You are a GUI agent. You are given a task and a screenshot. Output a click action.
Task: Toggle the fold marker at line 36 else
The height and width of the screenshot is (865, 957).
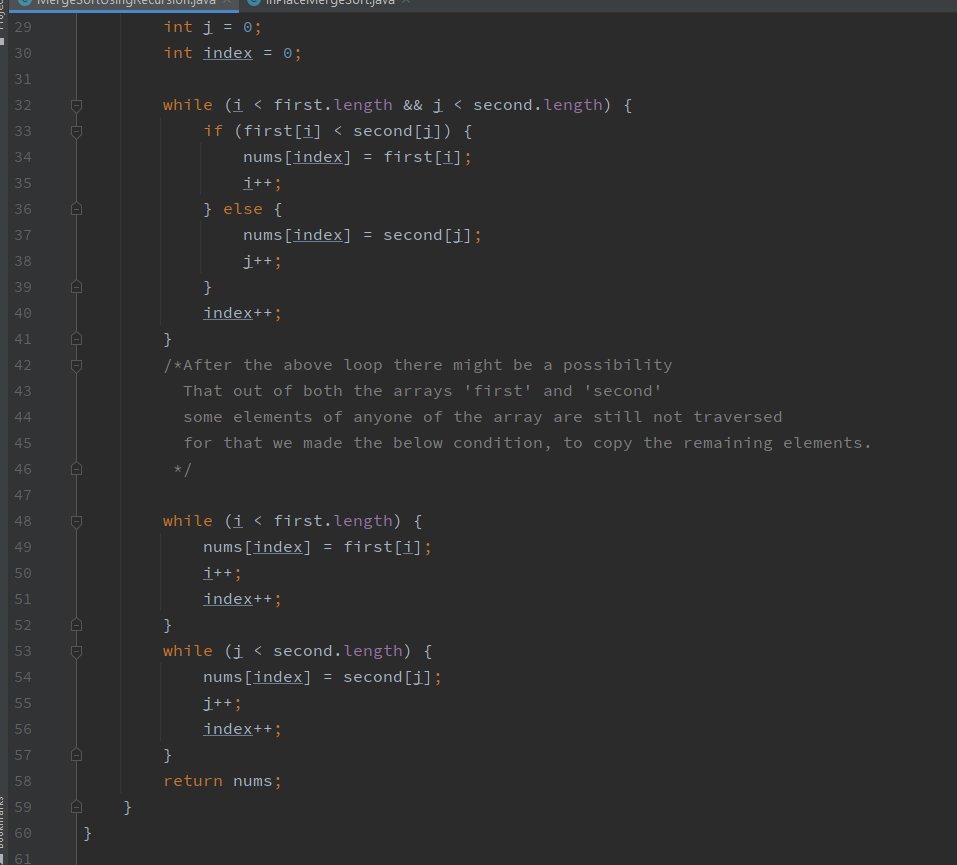[76, 209]
